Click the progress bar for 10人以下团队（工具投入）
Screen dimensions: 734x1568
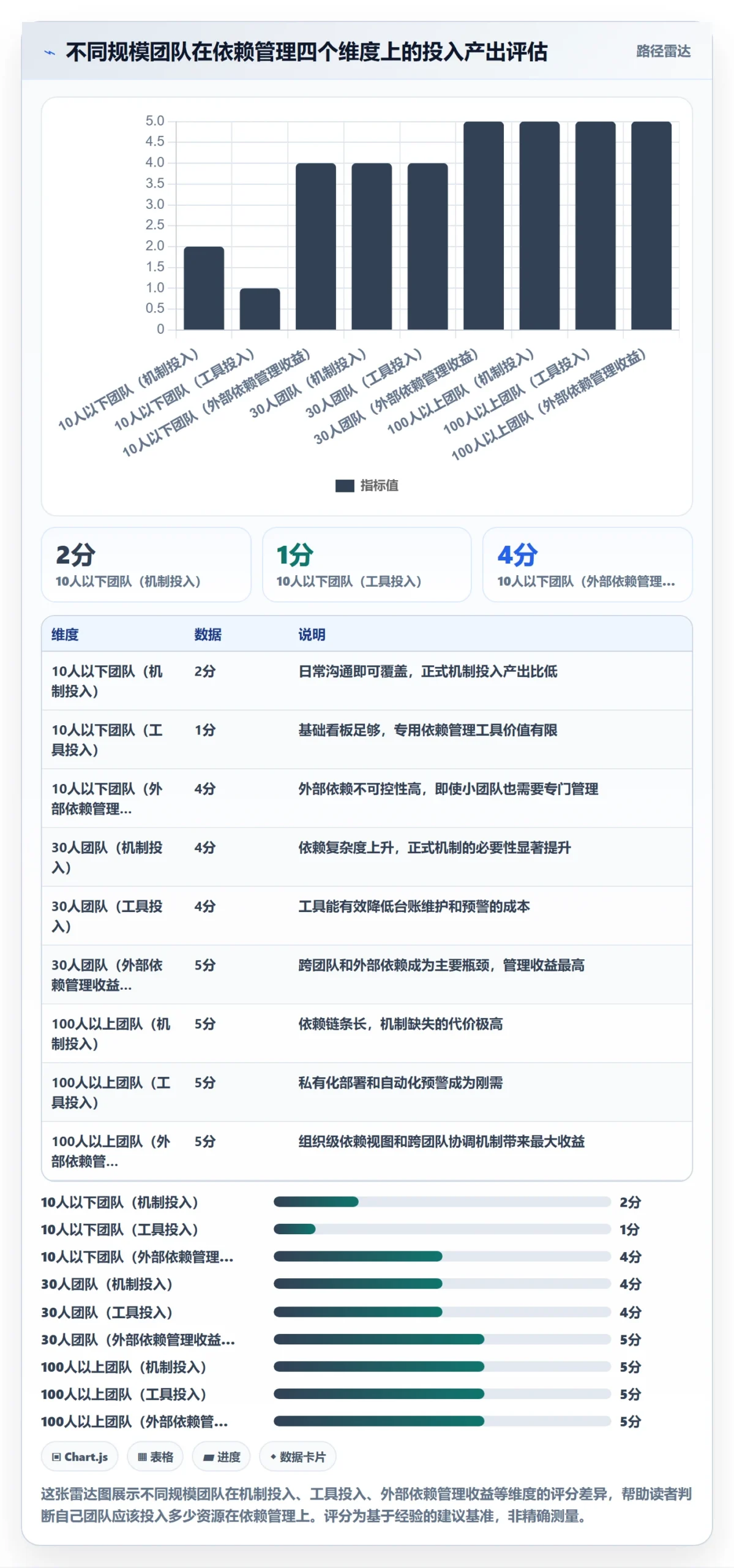click(x=442, y=1229)
